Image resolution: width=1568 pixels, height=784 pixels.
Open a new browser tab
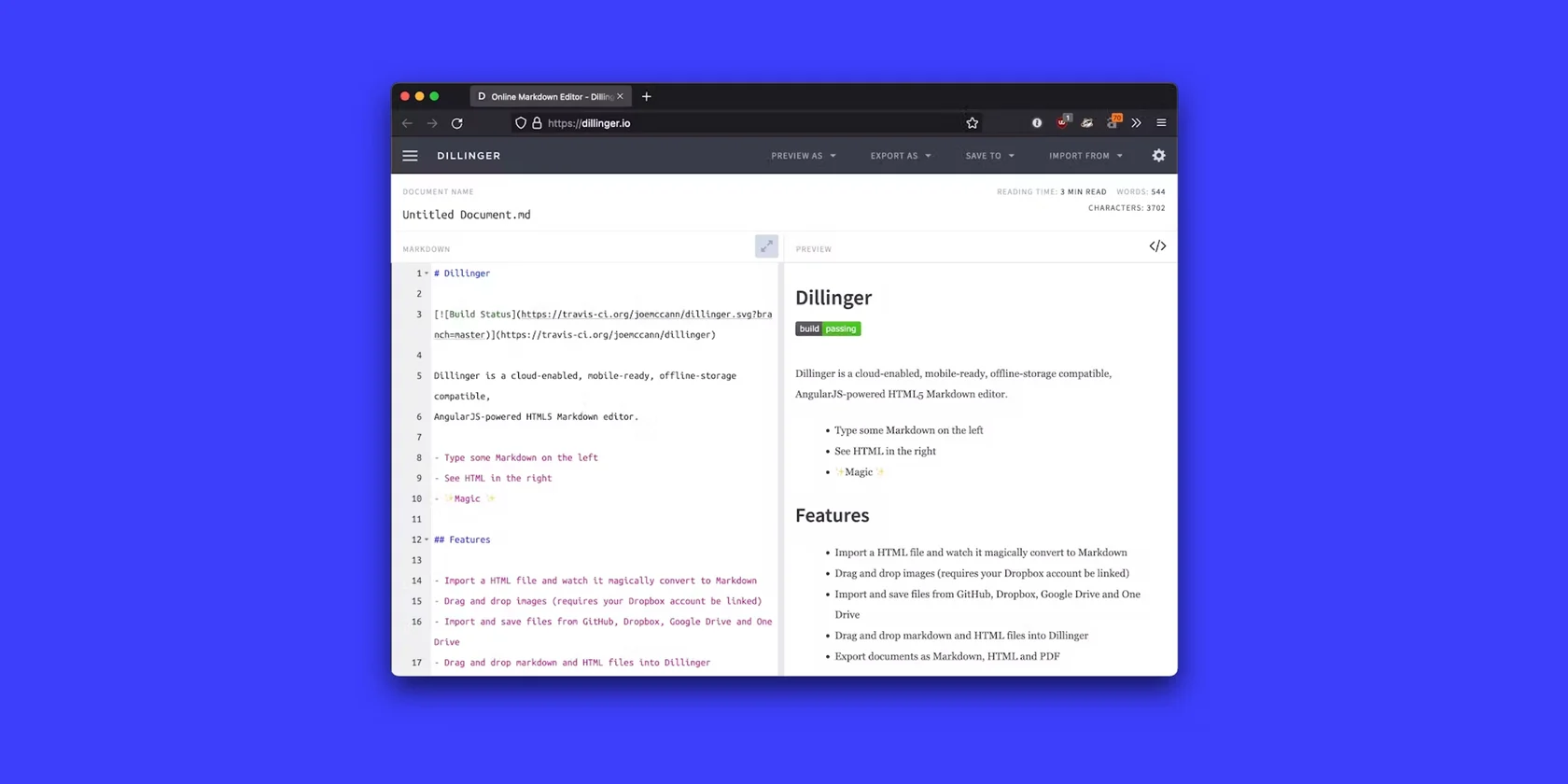point(646,96)
